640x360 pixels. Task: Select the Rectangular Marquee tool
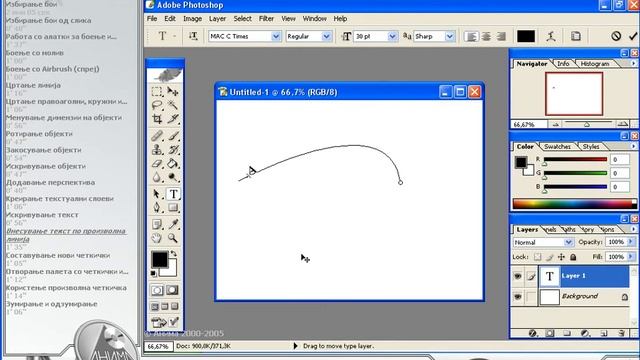tap(157, 91)
